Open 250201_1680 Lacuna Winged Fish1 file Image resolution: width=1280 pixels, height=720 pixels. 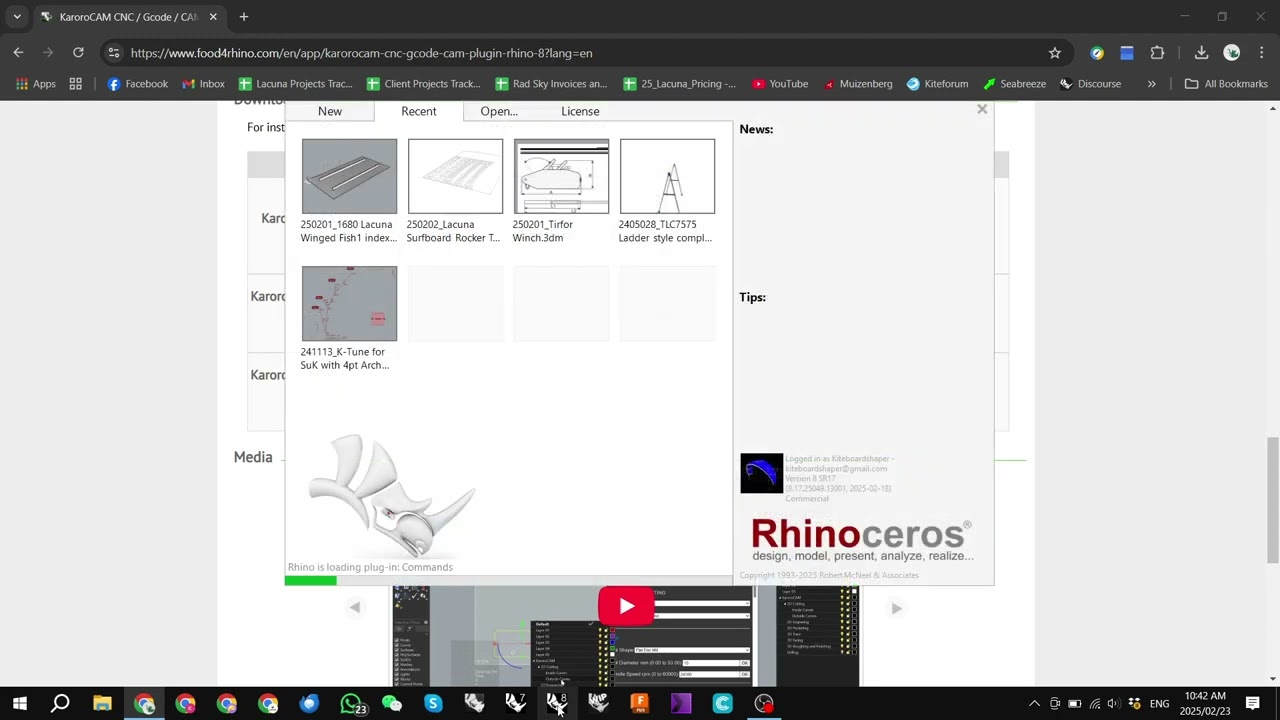click(349, 190)
